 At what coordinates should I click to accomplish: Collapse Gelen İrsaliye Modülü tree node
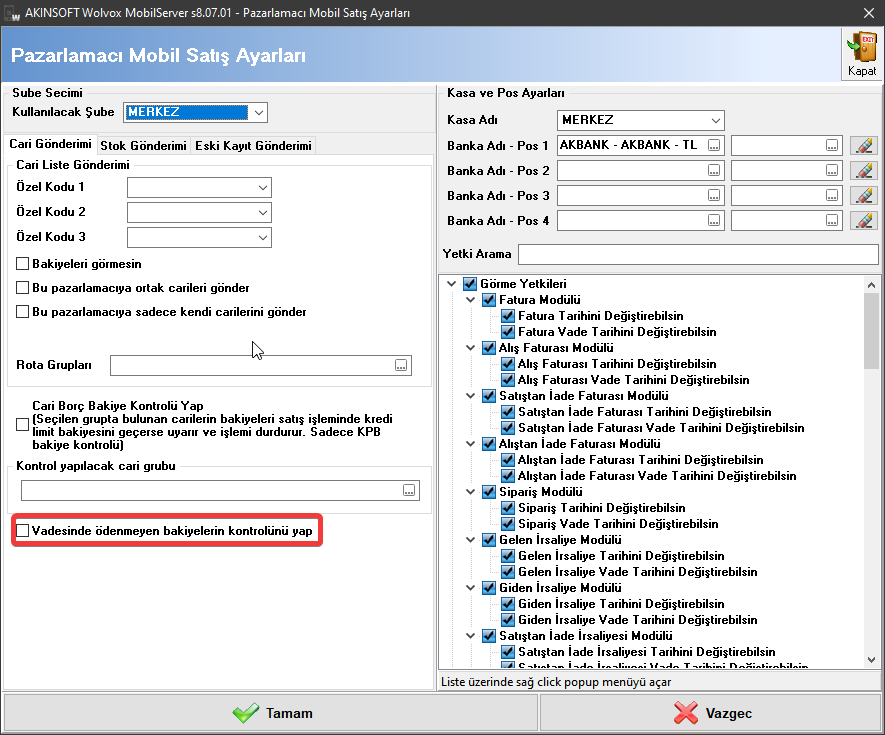471,540
